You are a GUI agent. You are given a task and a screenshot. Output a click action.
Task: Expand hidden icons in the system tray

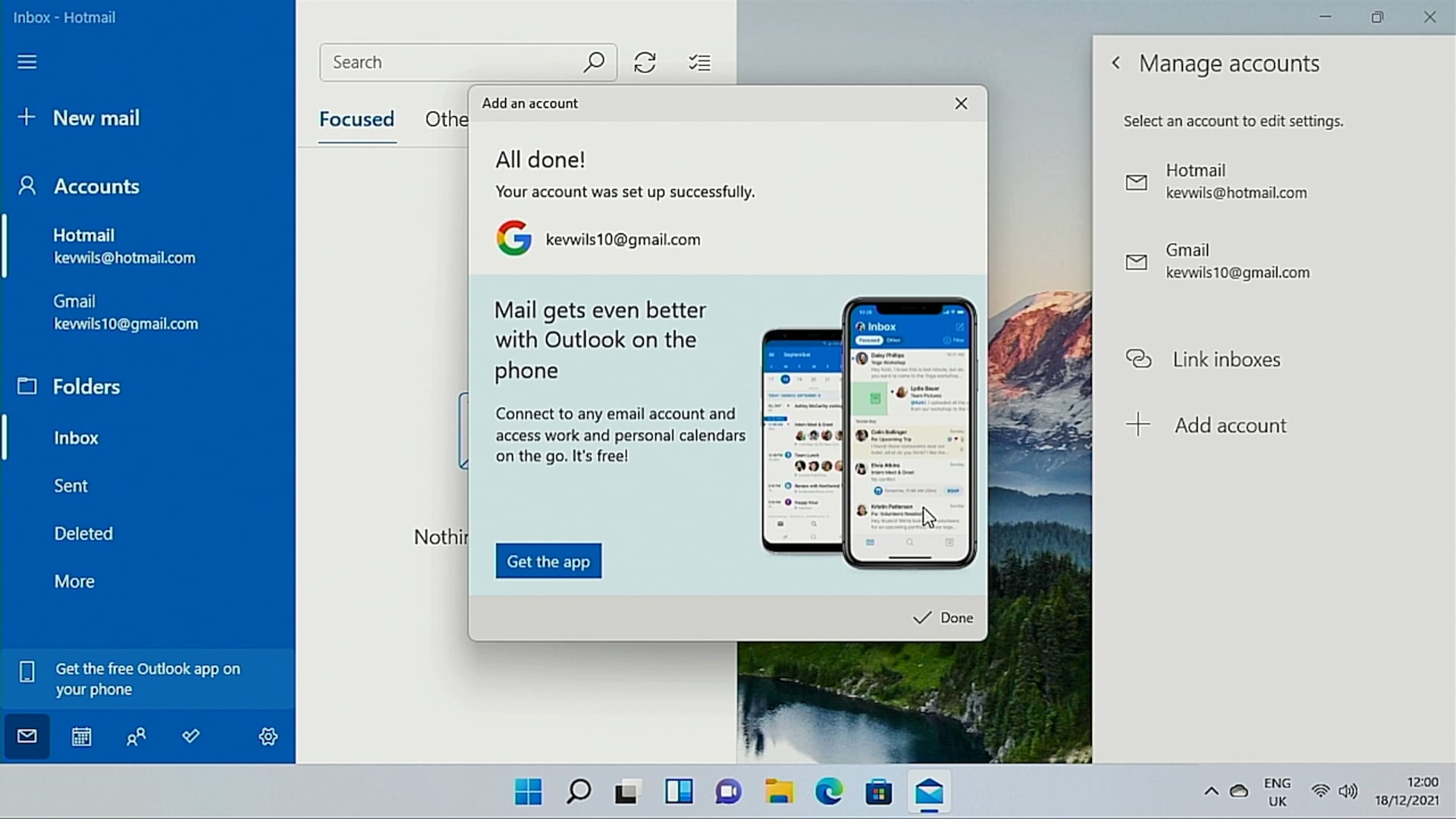tap(1211, 791)
